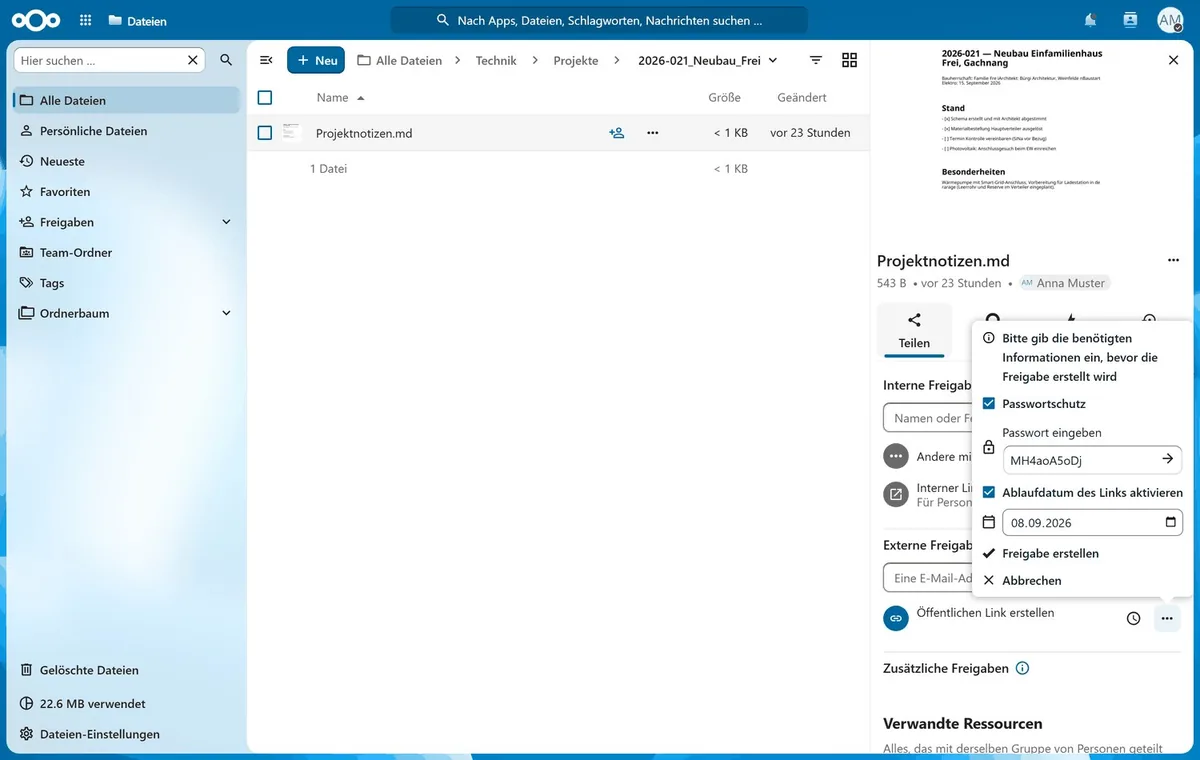
Task: Close the details sidebar
Action: 1174,60
